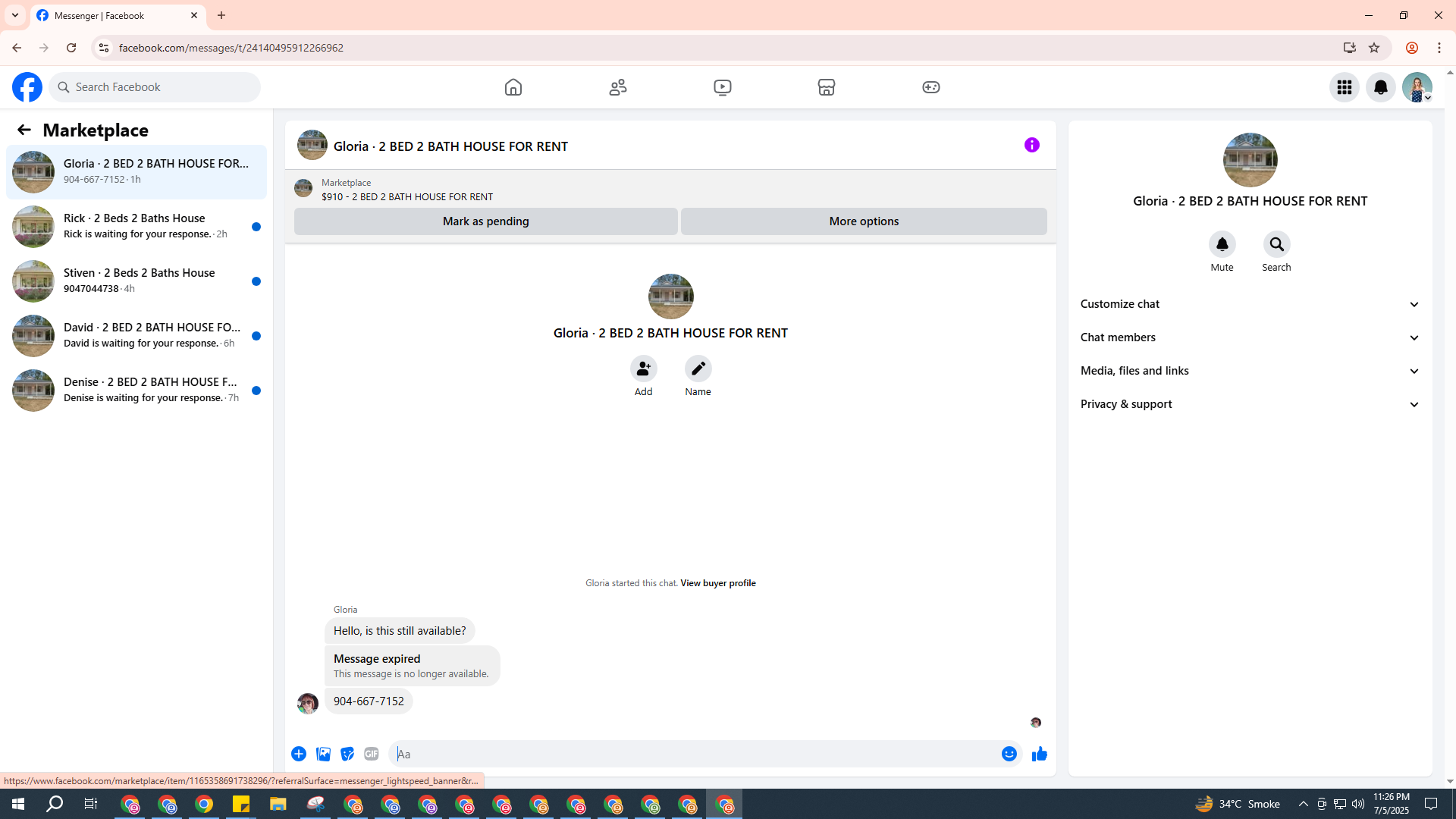The width and height of the screenshot is (1456, 819).
Task: Click the message text input field
Action: click(x=694, y=754)
